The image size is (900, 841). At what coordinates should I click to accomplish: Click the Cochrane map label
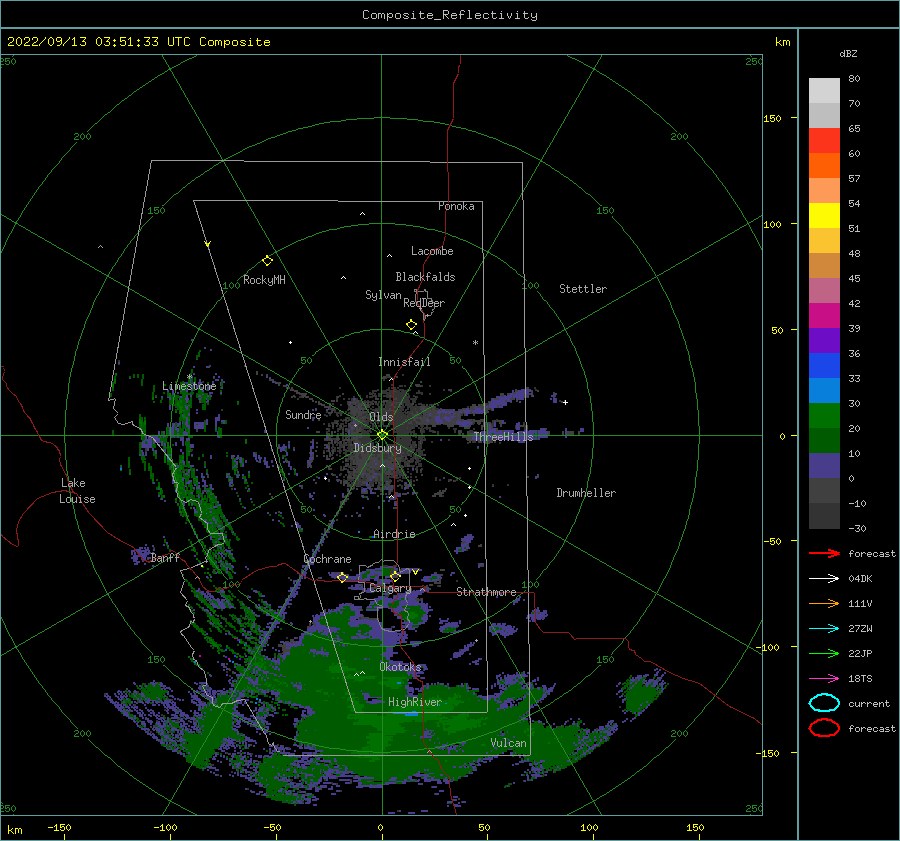point(327,559)
